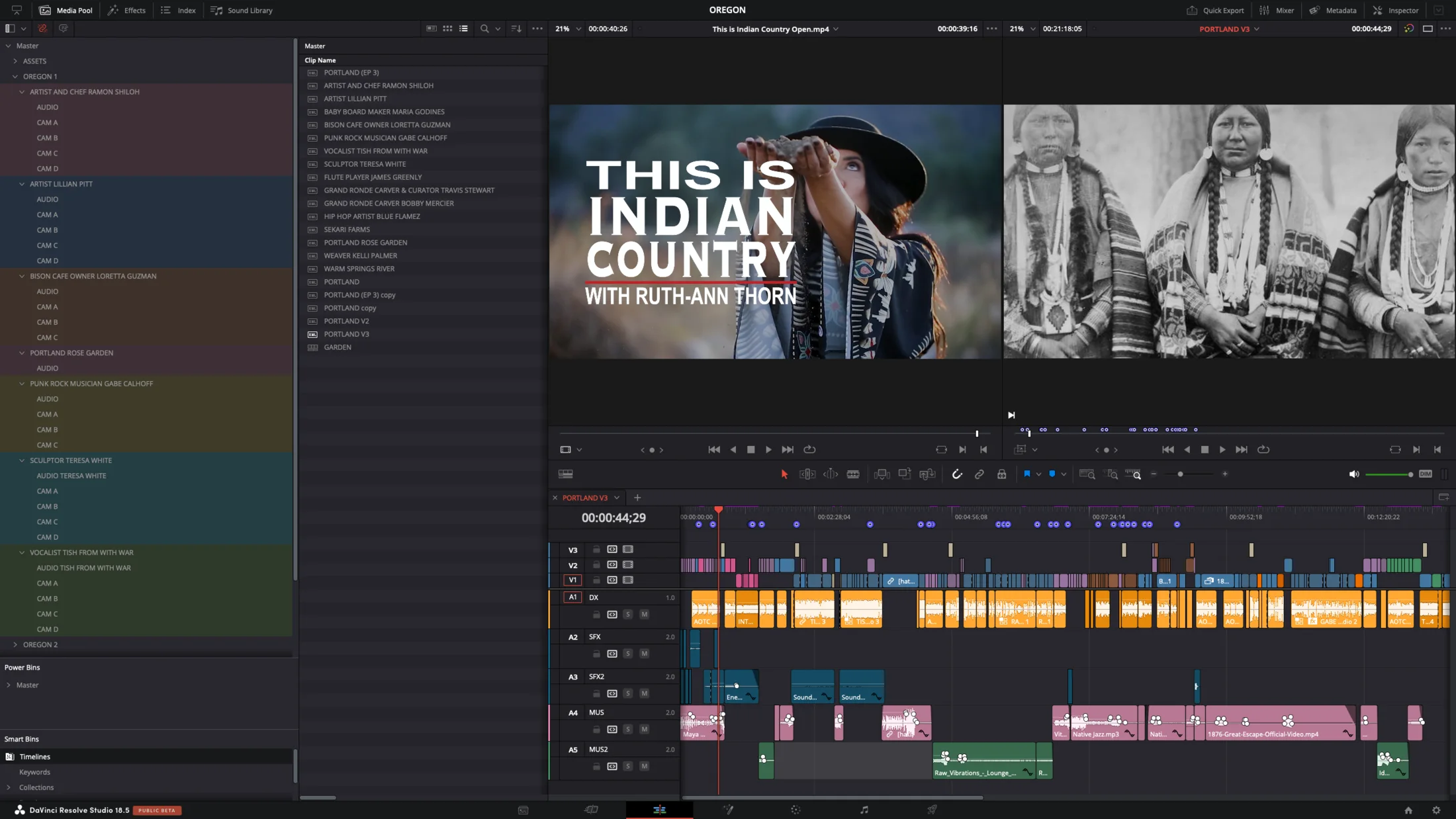This screenshot has height=819, width=1456.
Task: Expand the ASSETS bin
Action: point(15,62)
